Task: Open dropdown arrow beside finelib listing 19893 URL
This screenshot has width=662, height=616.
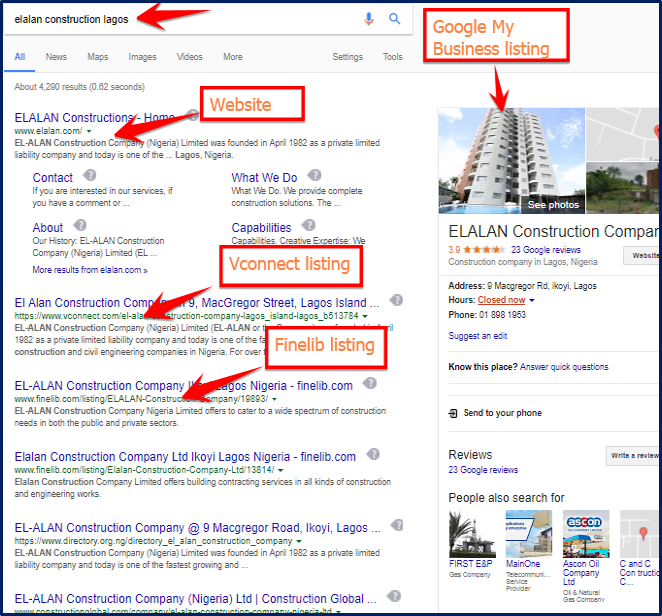Action: tap(274, 399)
